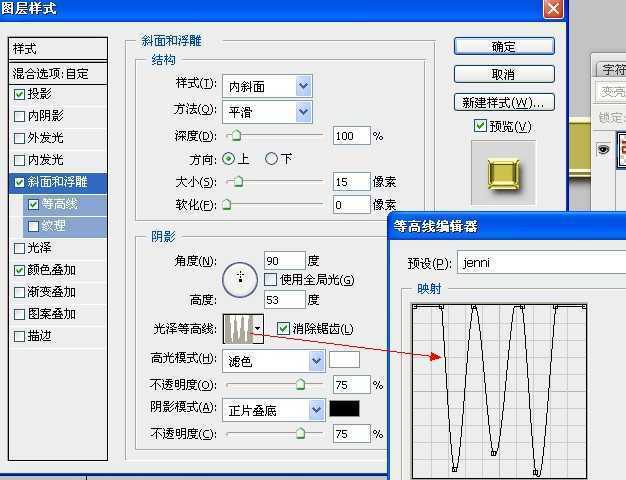Enable 使用全局光 global light checkbox
The image size is (626, 480).
pos(270,280)
